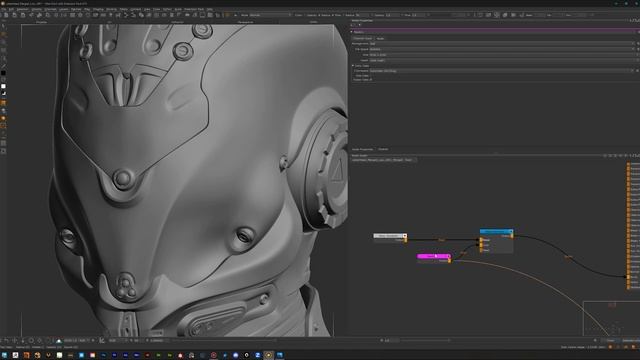Open the third dropdown in Shader properties
The height and width of the screenshot is (360, 640).
(502, 55)
